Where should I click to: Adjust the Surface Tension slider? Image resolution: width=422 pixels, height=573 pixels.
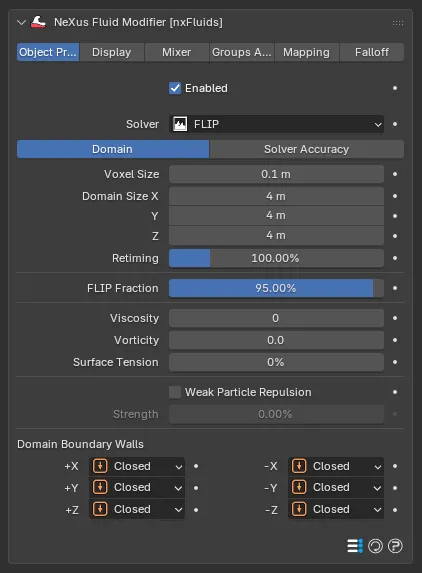276,362
